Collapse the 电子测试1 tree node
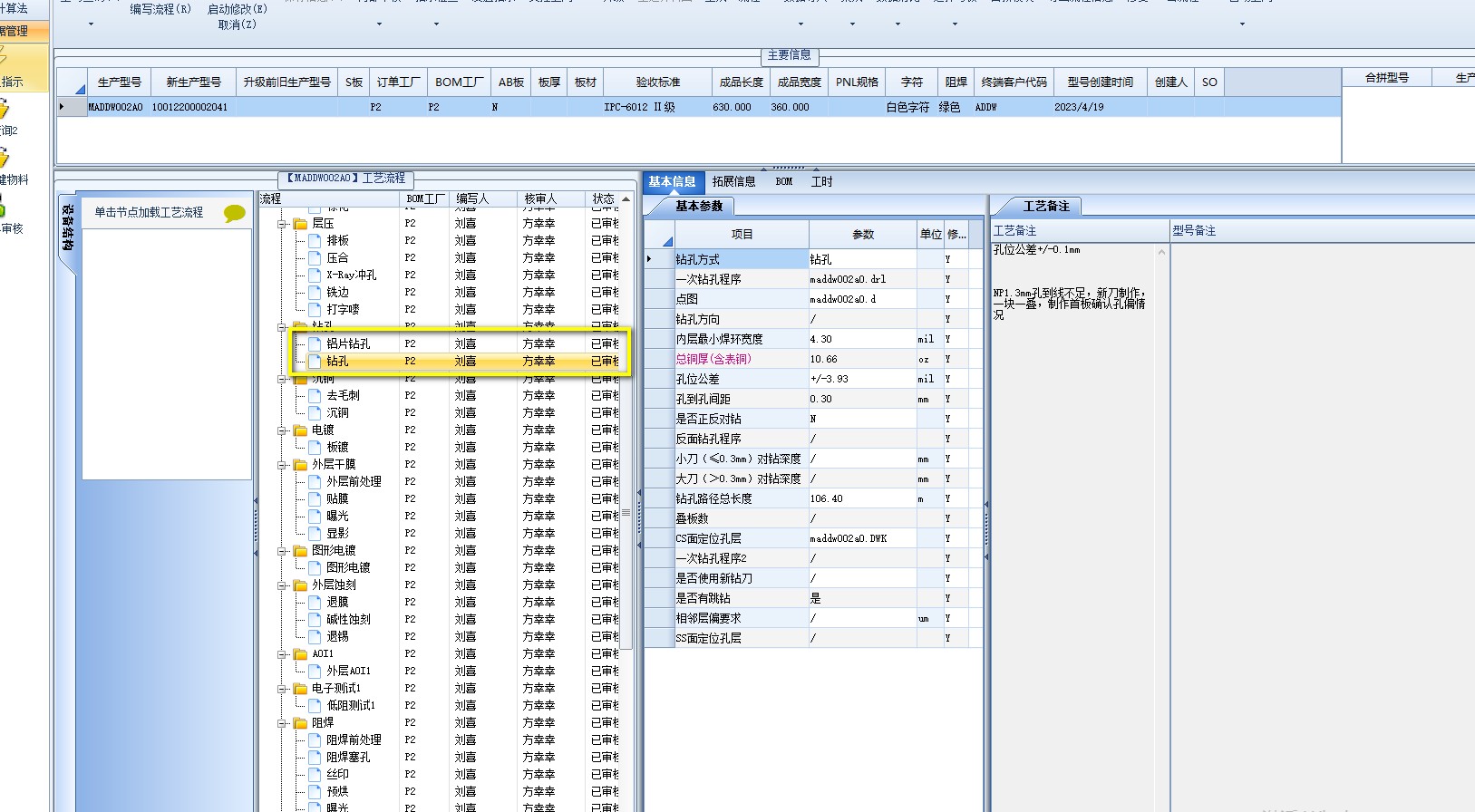1475x812 pixels. pos(283,688)
